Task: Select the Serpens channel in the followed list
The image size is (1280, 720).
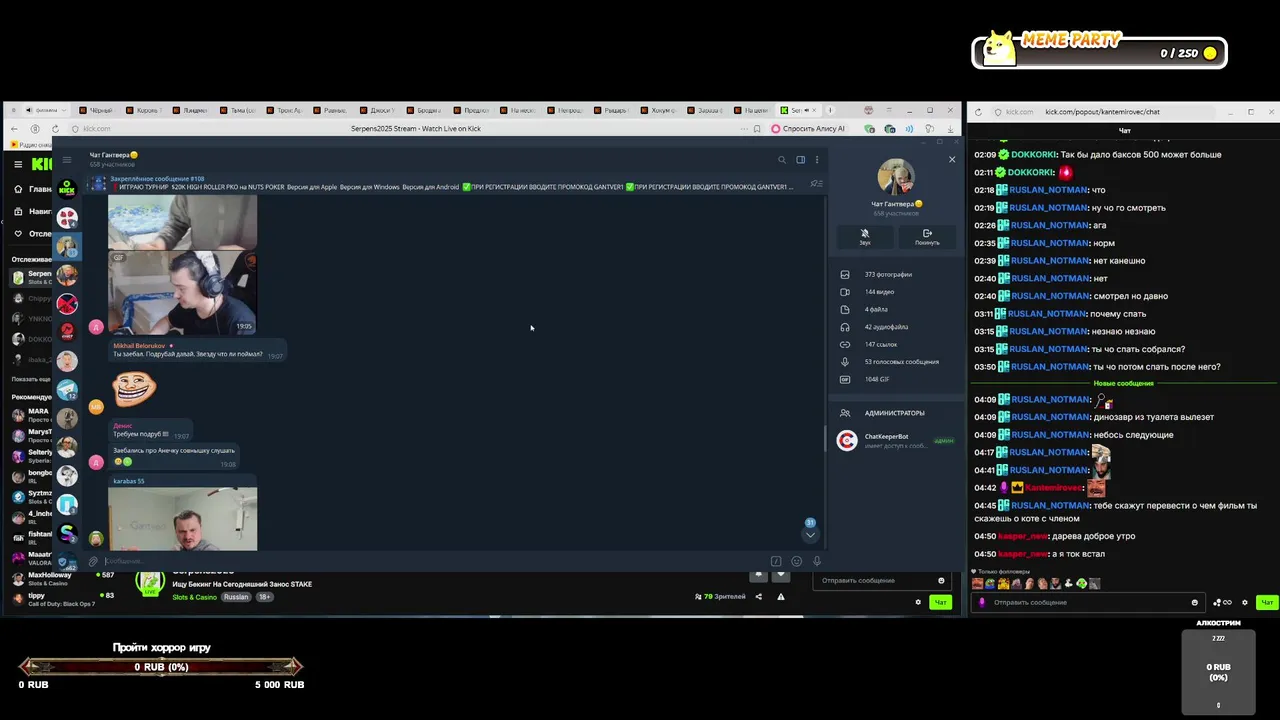Action: click(31, 277)
